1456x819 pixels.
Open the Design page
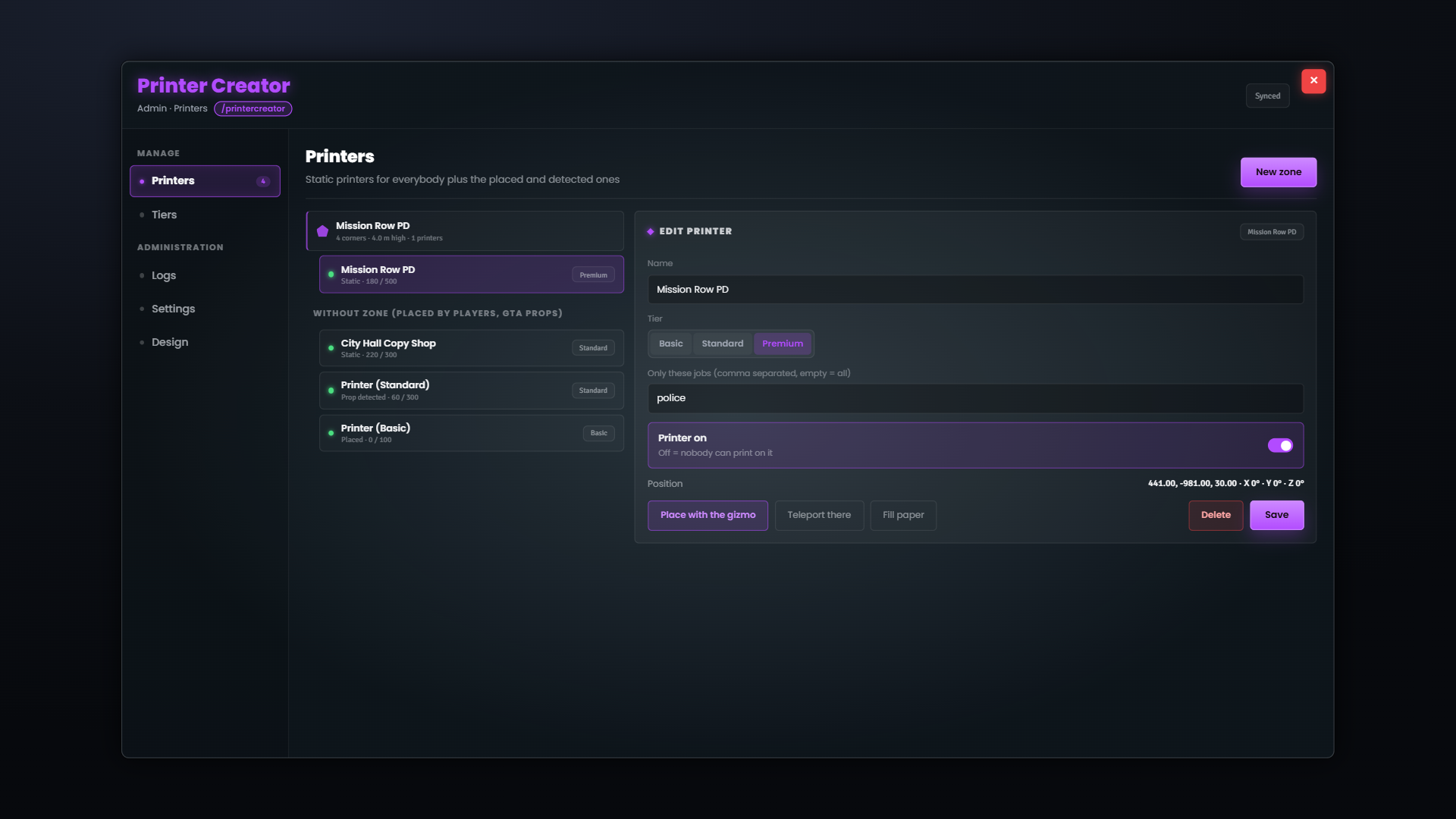[205, 342]
